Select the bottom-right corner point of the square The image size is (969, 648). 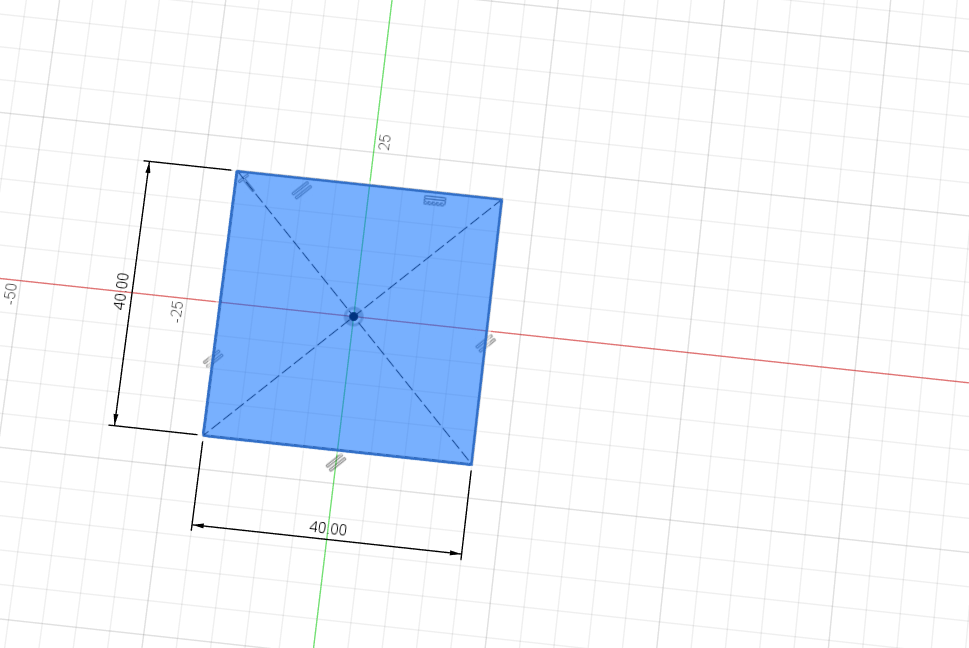point(472,464)
